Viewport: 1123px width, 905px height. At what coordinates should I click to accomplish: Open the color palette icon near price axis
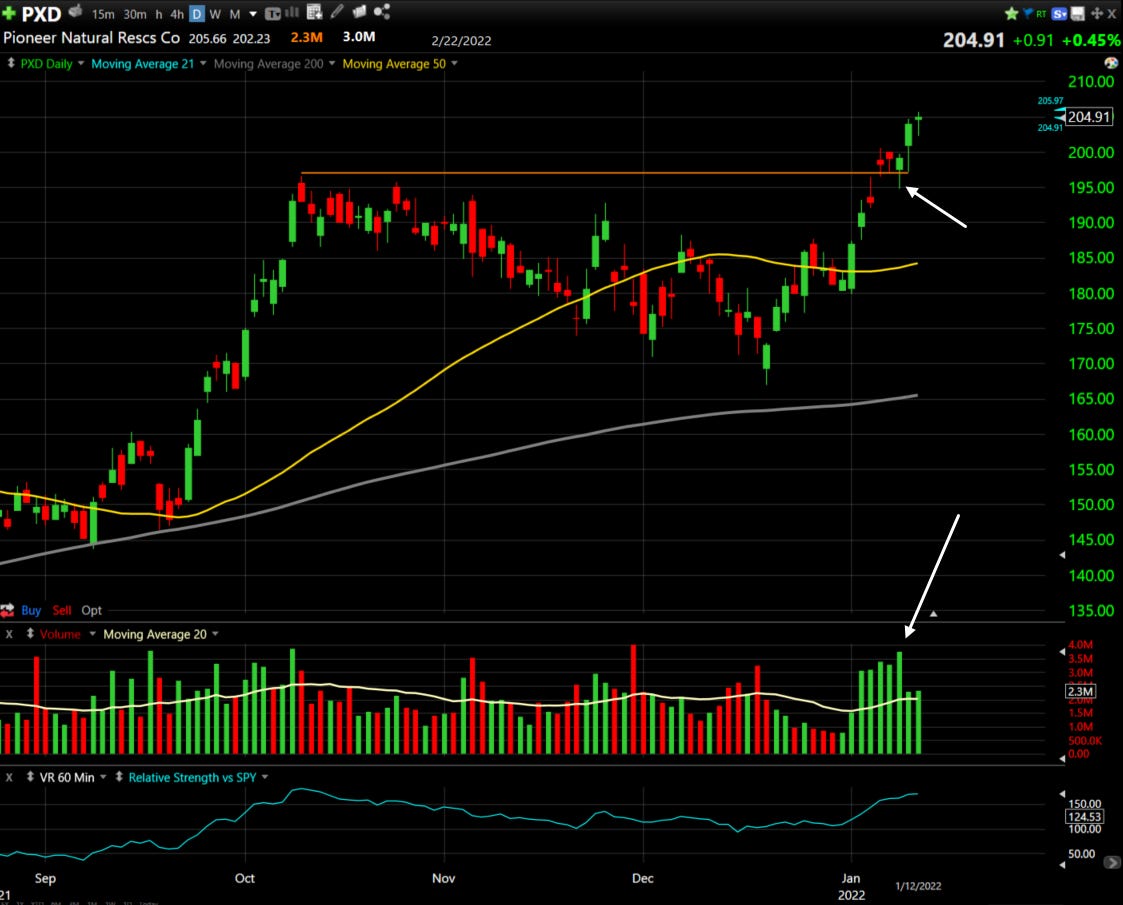[x=1111, y=63]
